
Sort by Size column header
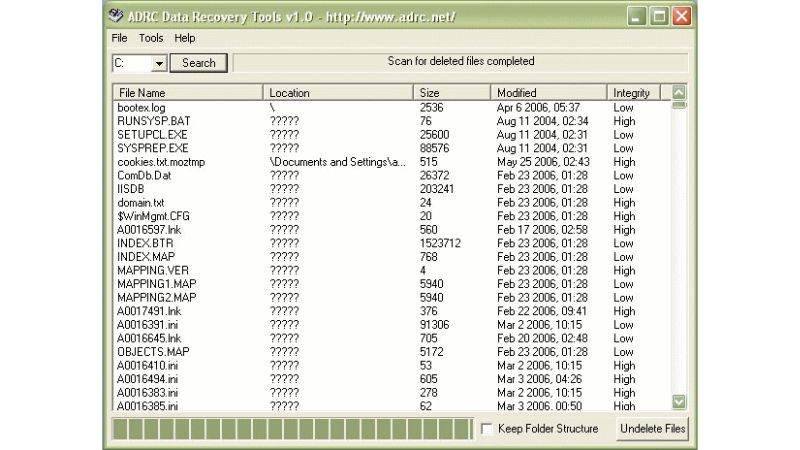(x=452, y=93)
